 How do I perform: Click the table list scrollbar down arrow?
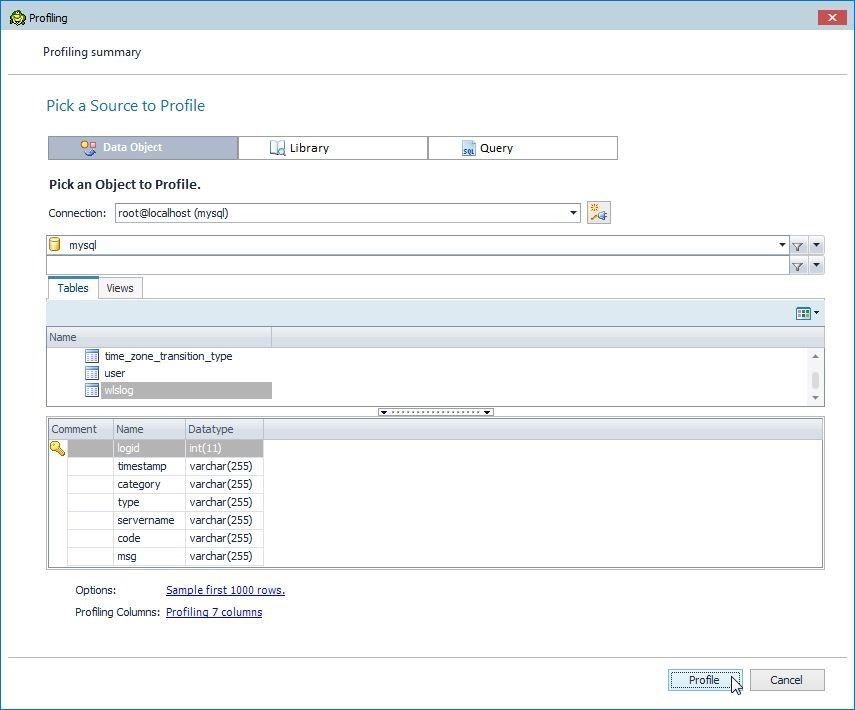[815, 398]
